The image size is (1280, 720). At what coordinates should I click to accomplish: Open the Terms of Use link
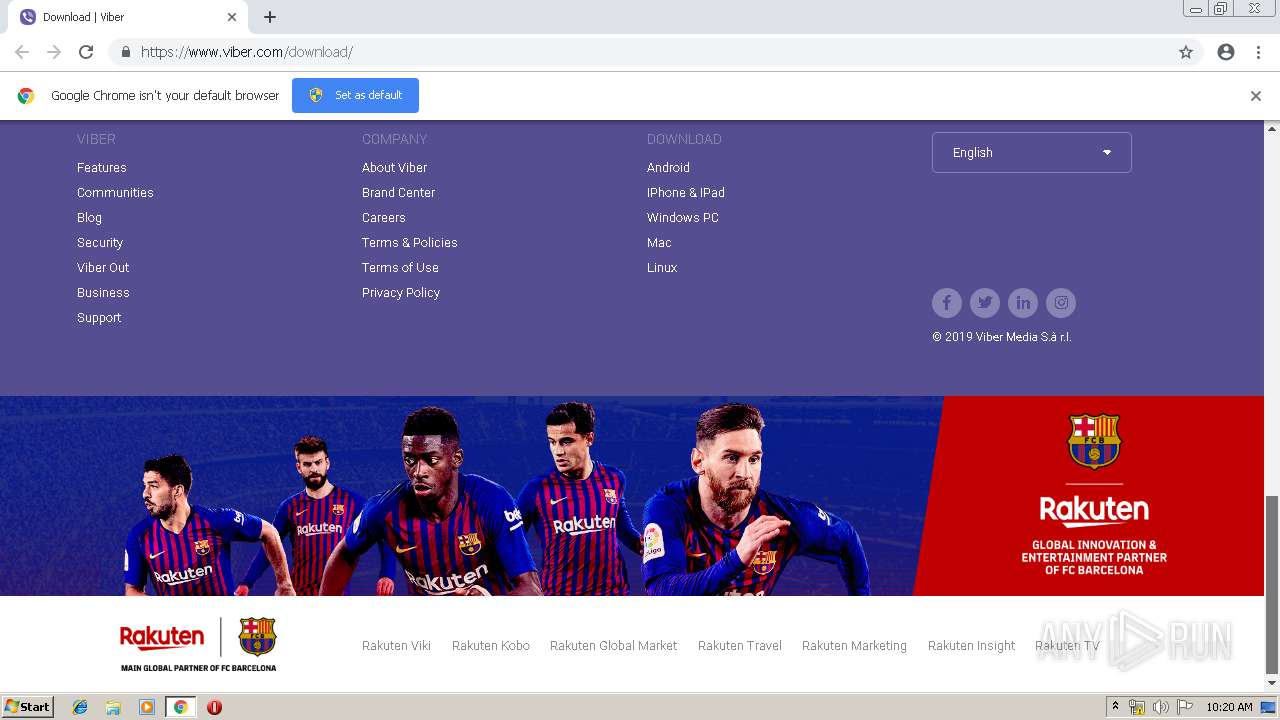[x=400, y=268]
